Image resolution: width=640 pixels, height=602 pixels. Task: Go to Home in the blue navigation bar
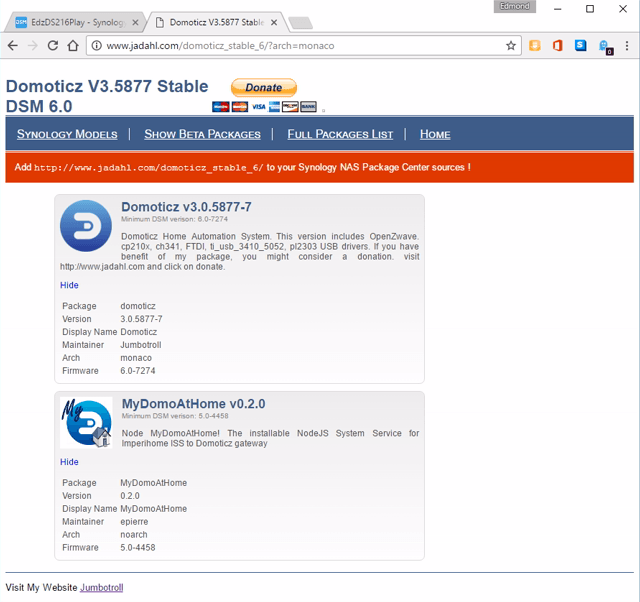click(435, 134)
